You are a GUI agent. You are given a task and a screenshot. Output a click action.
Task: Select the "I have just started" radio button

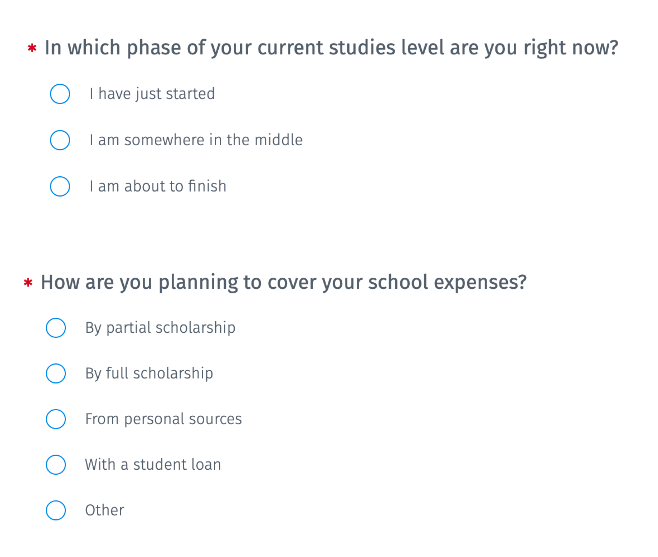60,94
